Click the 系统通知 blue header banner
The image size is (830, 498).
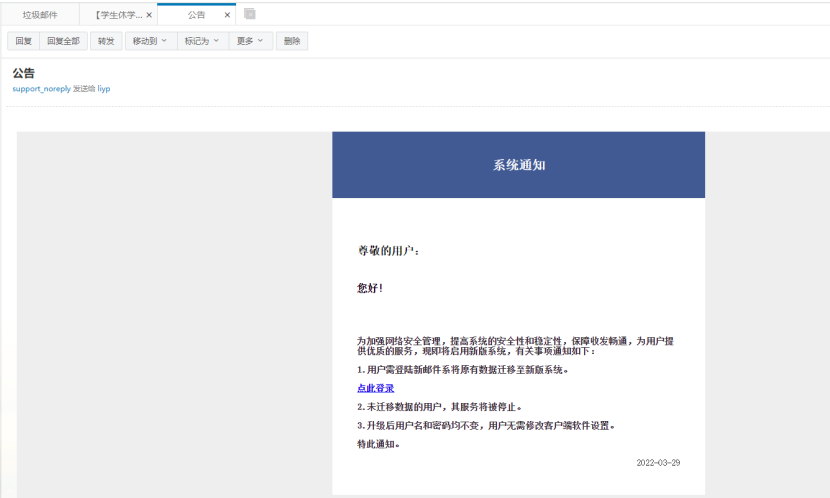tap(518, 165)
